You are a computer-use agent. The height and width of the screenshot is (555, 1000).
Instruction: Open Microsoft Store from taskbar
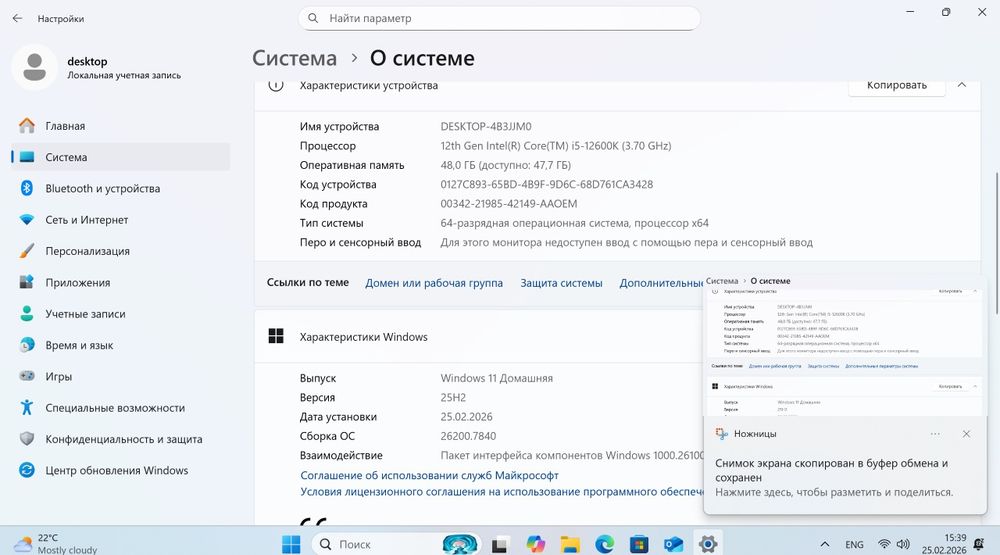point(639,544)
